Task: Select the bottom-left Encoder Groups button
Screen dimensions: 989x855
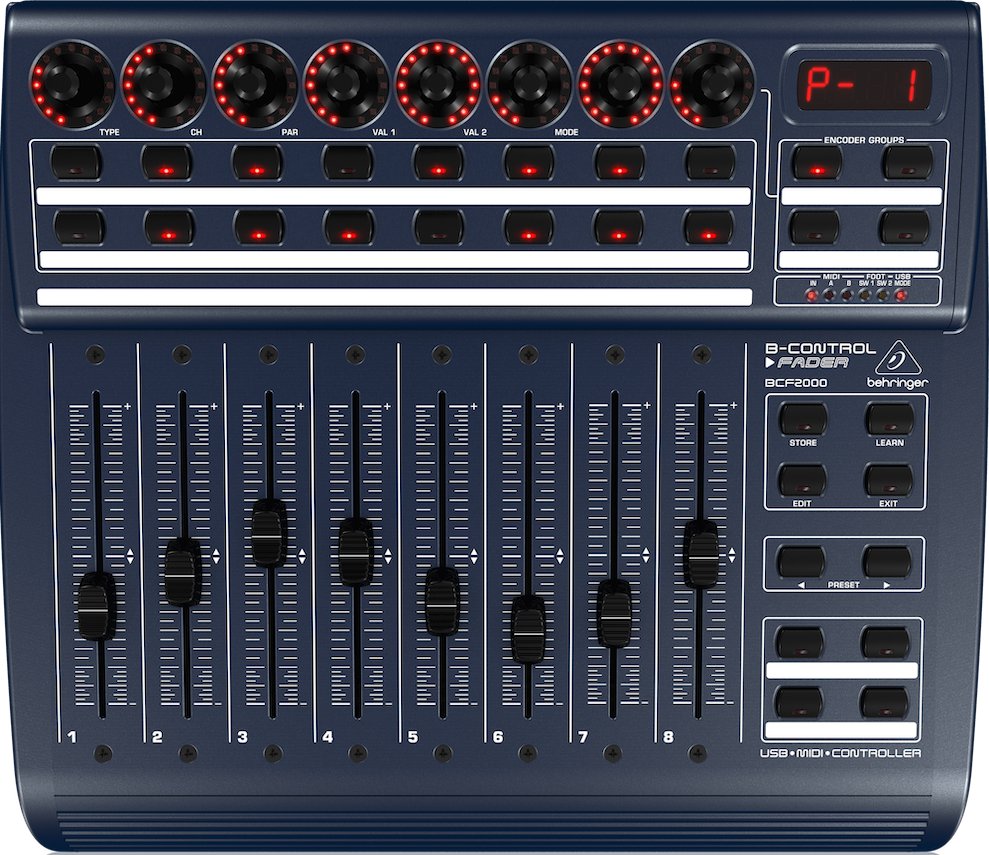Action: coord(815,227)
